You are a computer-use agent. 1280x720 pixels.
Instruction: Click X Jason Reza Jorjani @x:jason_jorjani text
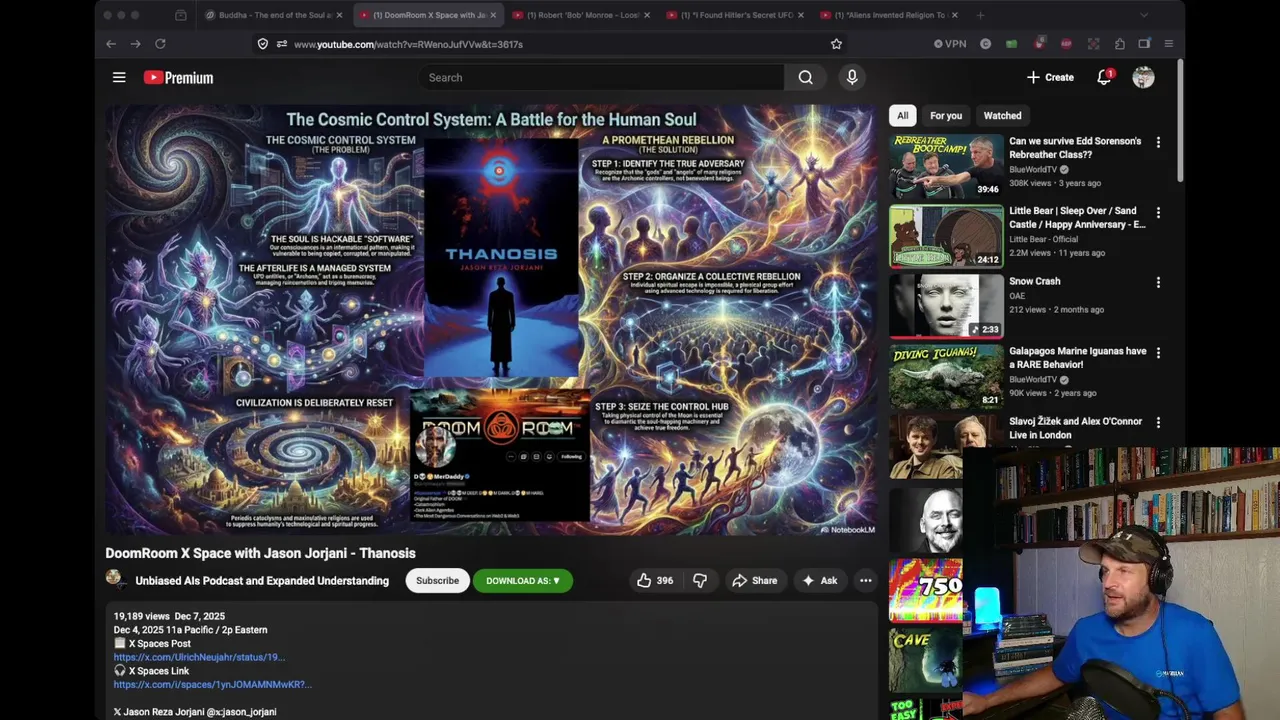point(194,712)
